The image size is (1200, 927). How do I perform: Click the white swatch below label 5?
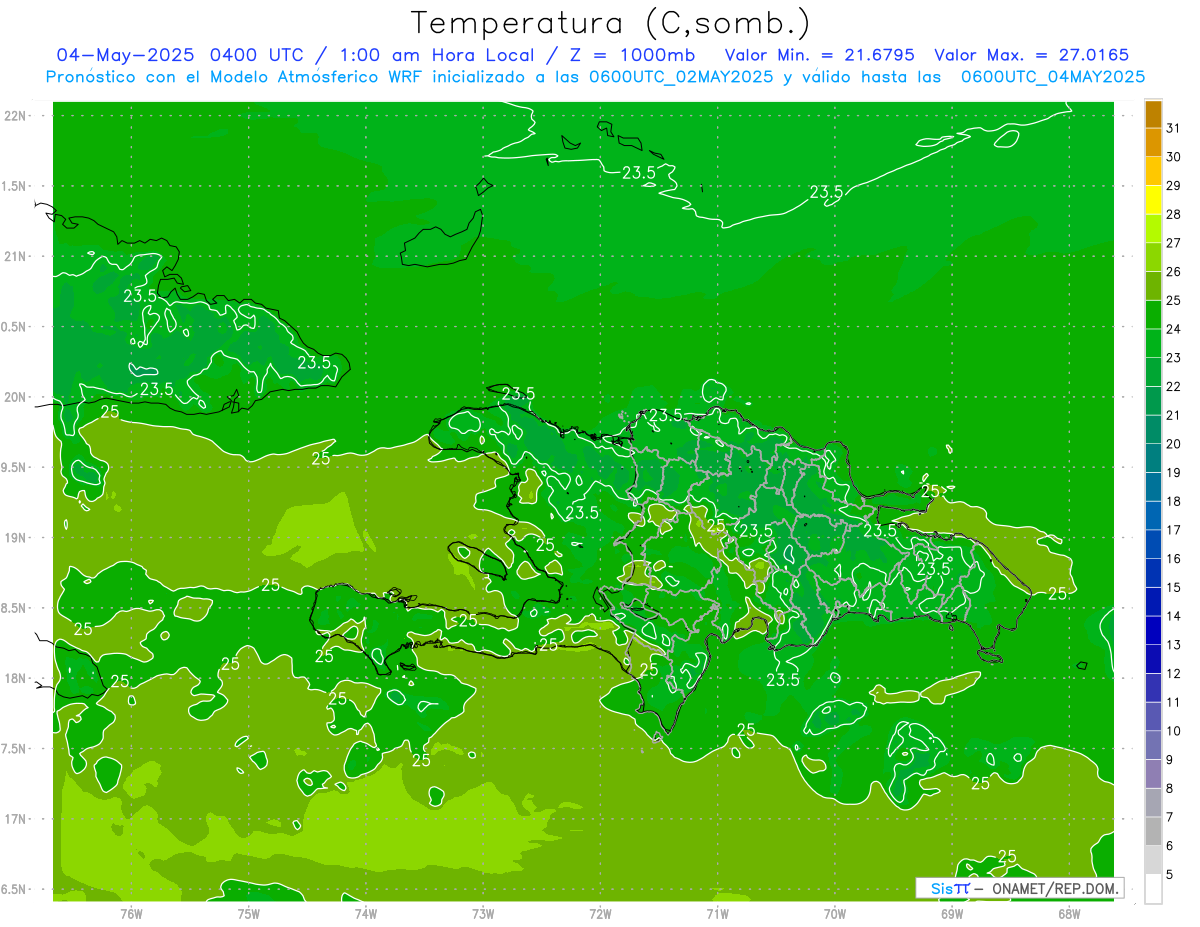click(x=1153, y=889)
